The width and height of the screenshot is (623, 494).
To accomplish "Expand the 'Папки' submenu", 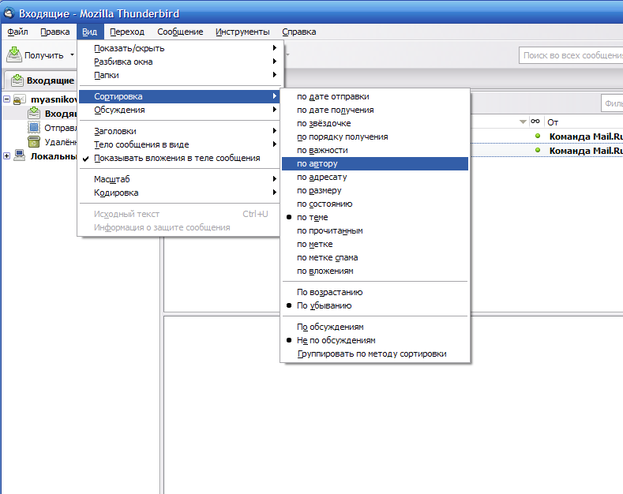I will (180, 75).
